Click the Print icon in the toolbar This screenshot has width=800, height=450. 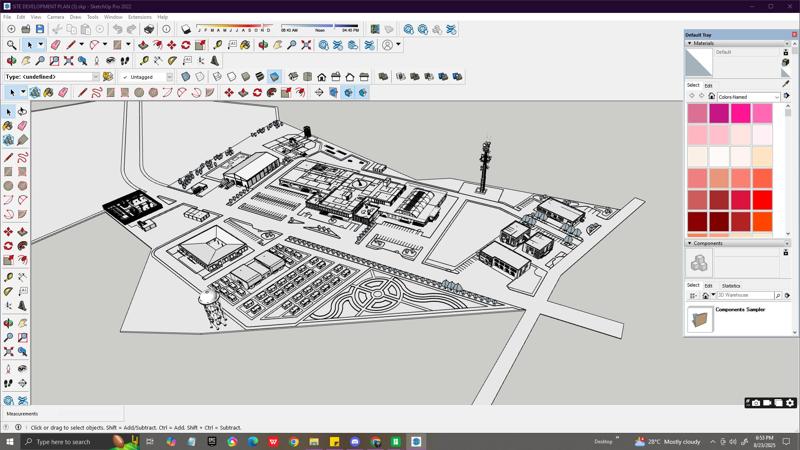click(x=149, y=29)
